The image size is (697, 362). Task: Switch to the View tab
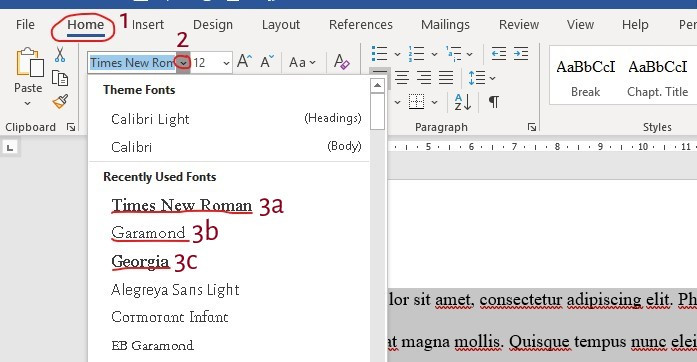[580, 24]
